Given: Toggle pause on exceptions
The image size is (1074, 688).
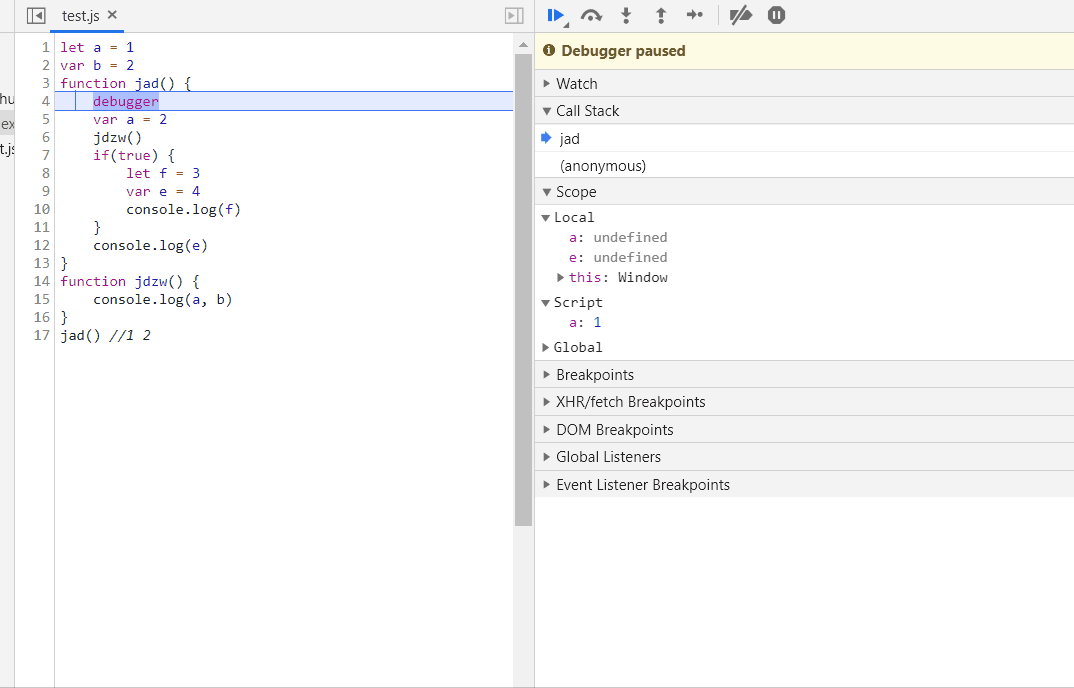Looking at the screenshot, I should click(x=776, y=15).
